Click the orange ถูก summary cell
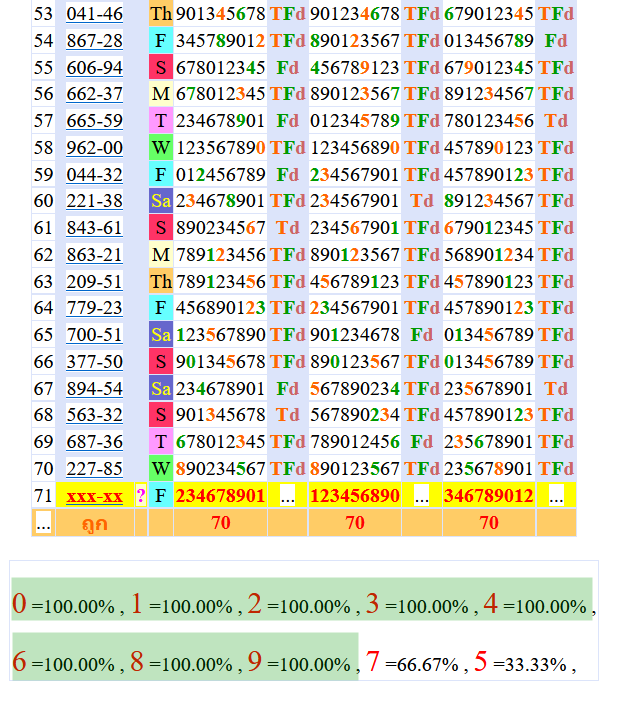This screenshot has height=707, width=618. (x=94, y=522)
